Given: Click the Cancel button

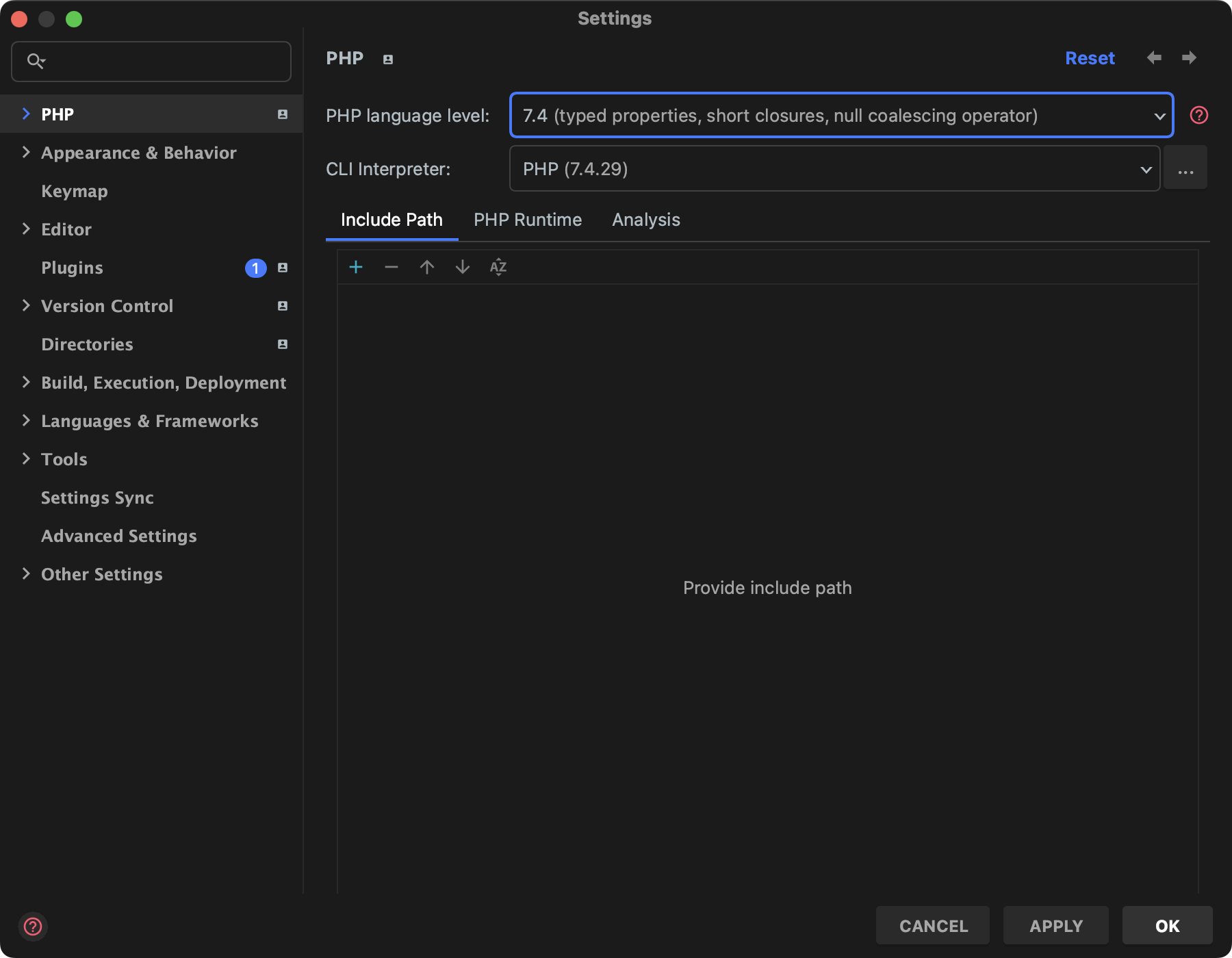Looking at the screenshot, I should pyautogui.click(x=933, y=926).
